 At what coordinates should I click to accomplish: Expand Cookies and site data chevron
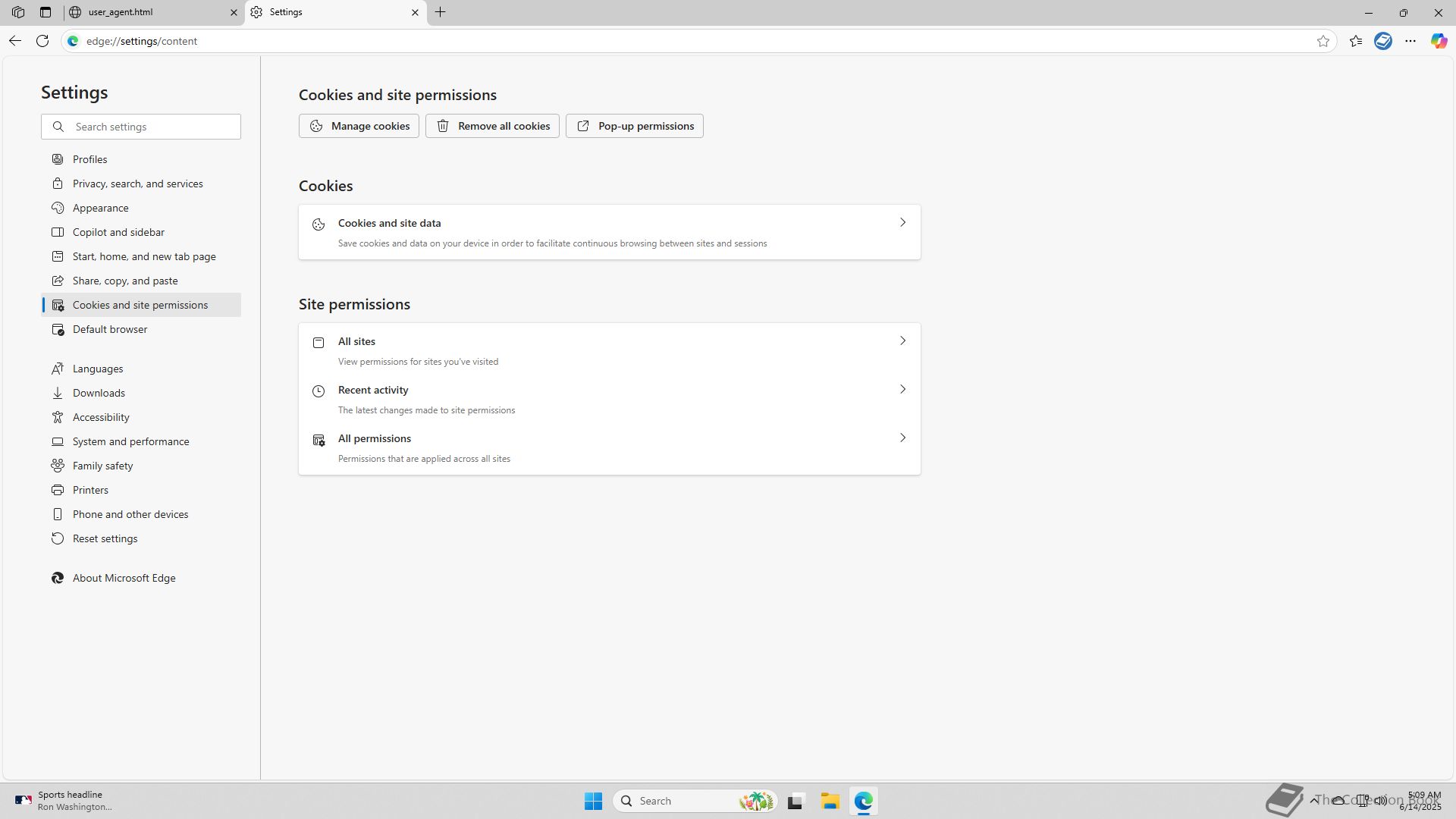tap(902, 222)
